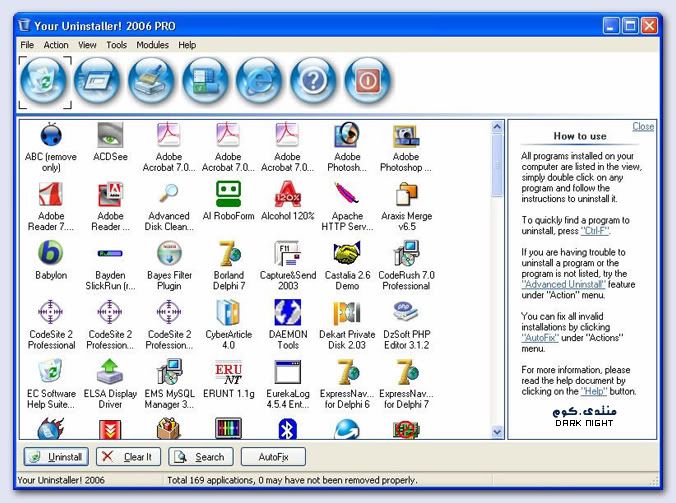Open the View menu

(87, 45)
